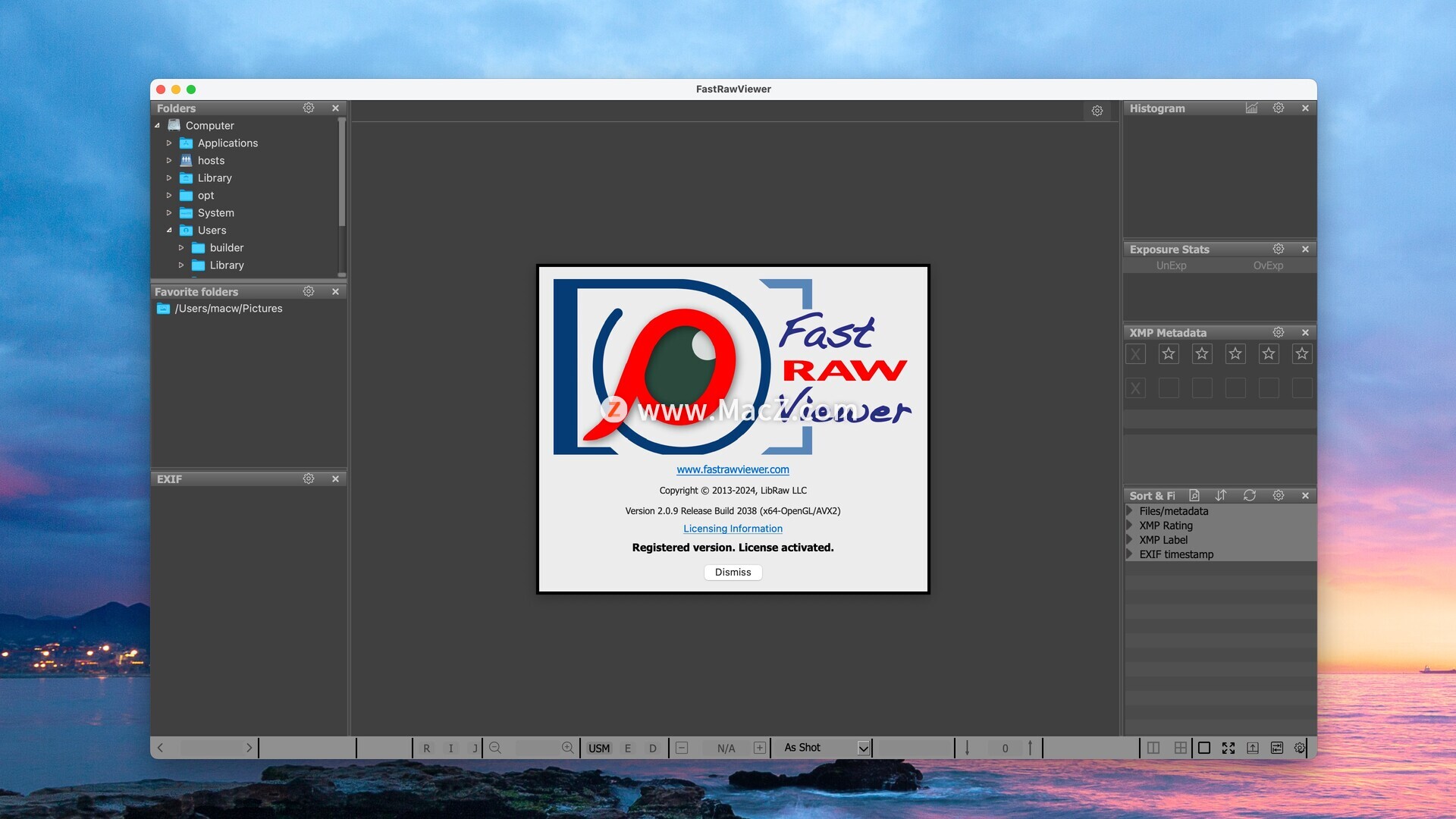Viewport: 1456px width, 819px height.
Task: Click refresh icon in Sort & Fi panel
Action: 1250,495
